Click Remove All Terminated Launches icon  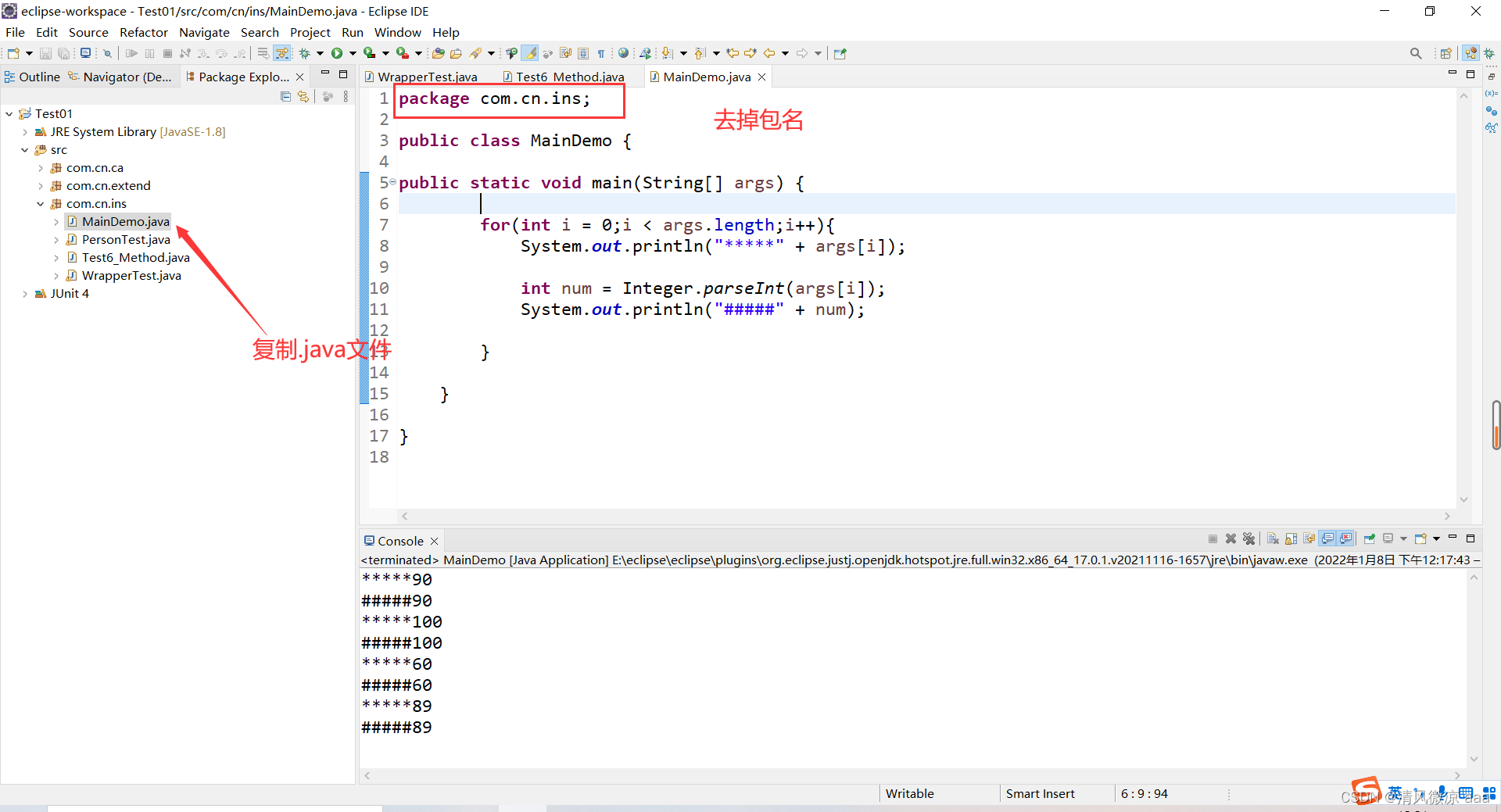[1248, 538]
